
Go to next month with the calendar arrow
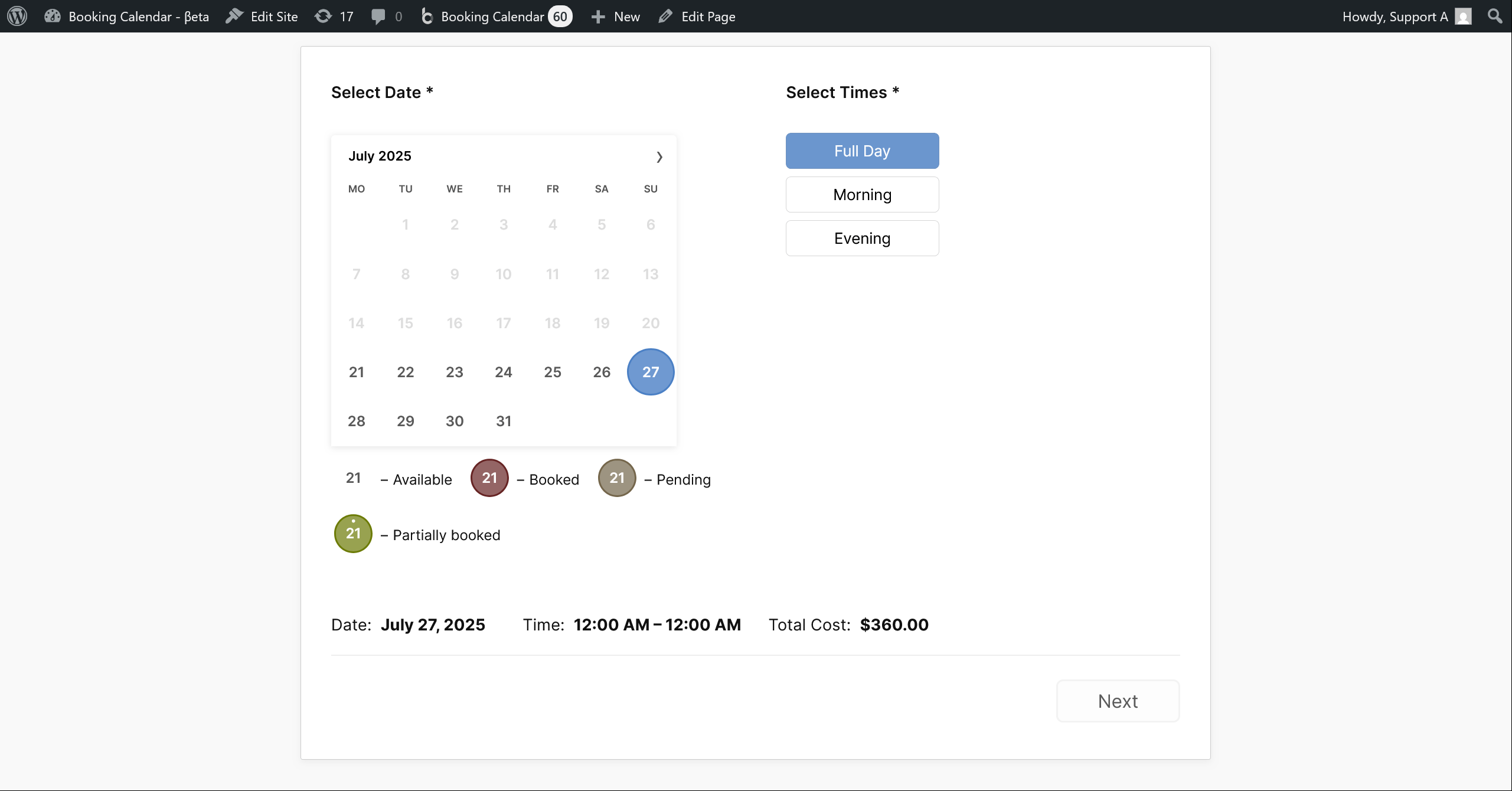point(659,156)
